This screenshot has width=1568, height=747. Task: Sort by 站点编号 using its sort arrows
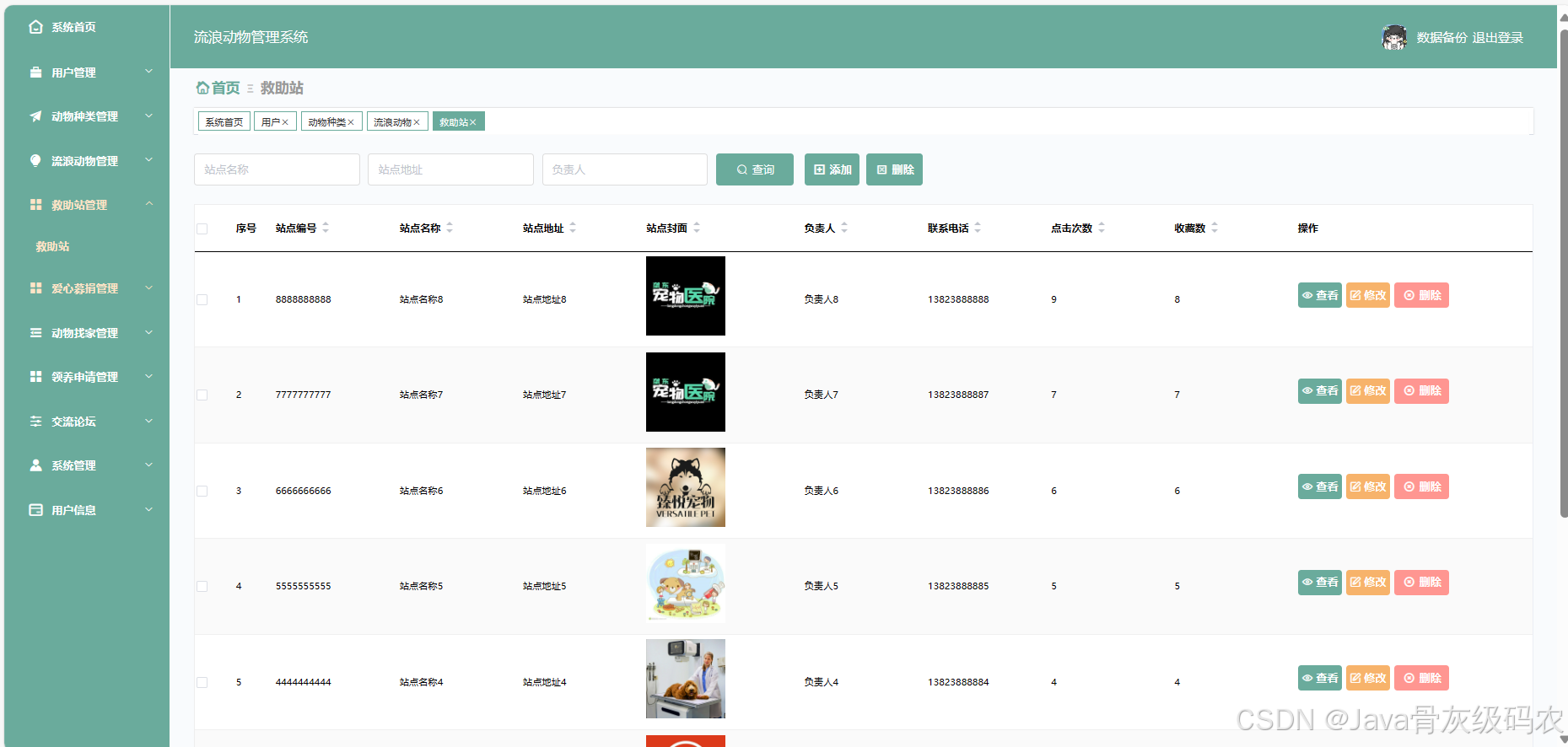click(x=326, y=228)
